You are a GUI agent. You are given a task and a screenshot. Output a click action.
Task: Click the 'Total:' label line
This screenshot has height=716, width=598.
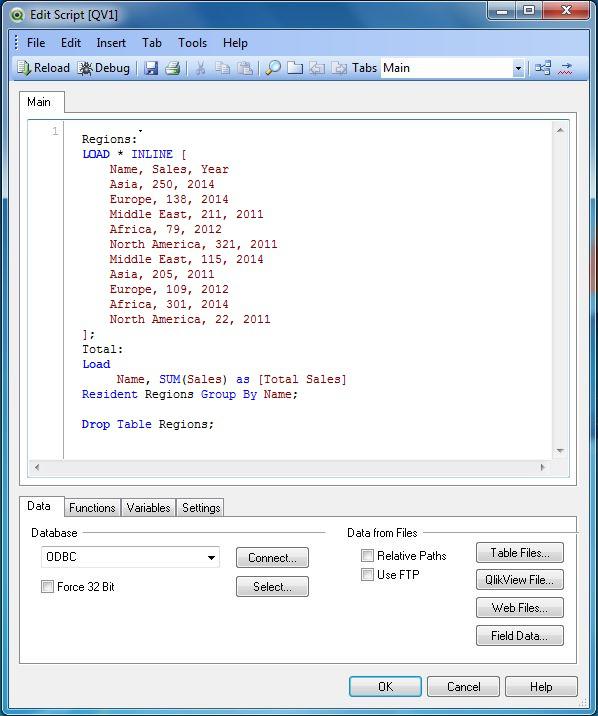coord(103,349)
